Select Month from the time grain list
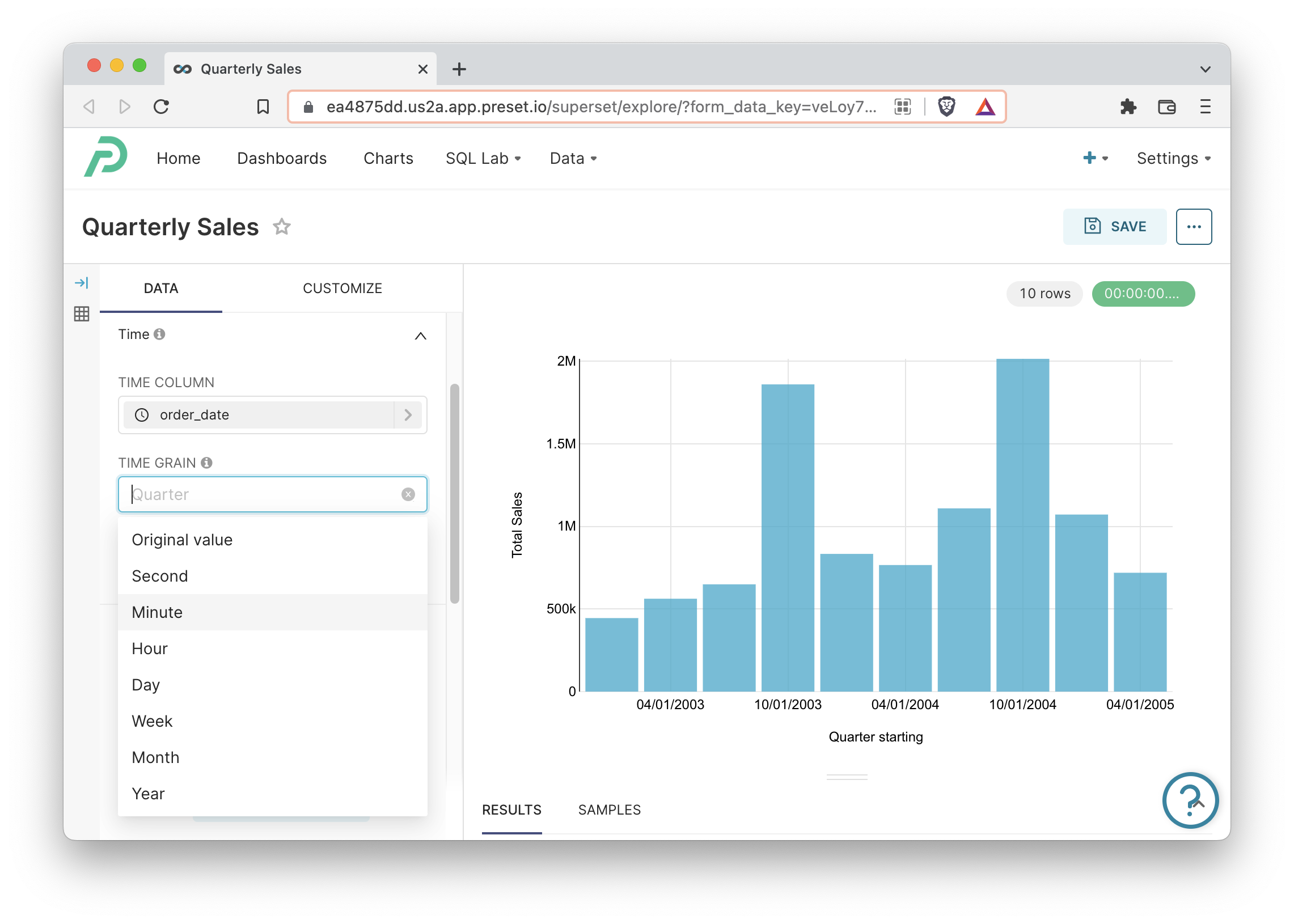The width and height of the screenshot is (1294, 924). tap(155, 757)
